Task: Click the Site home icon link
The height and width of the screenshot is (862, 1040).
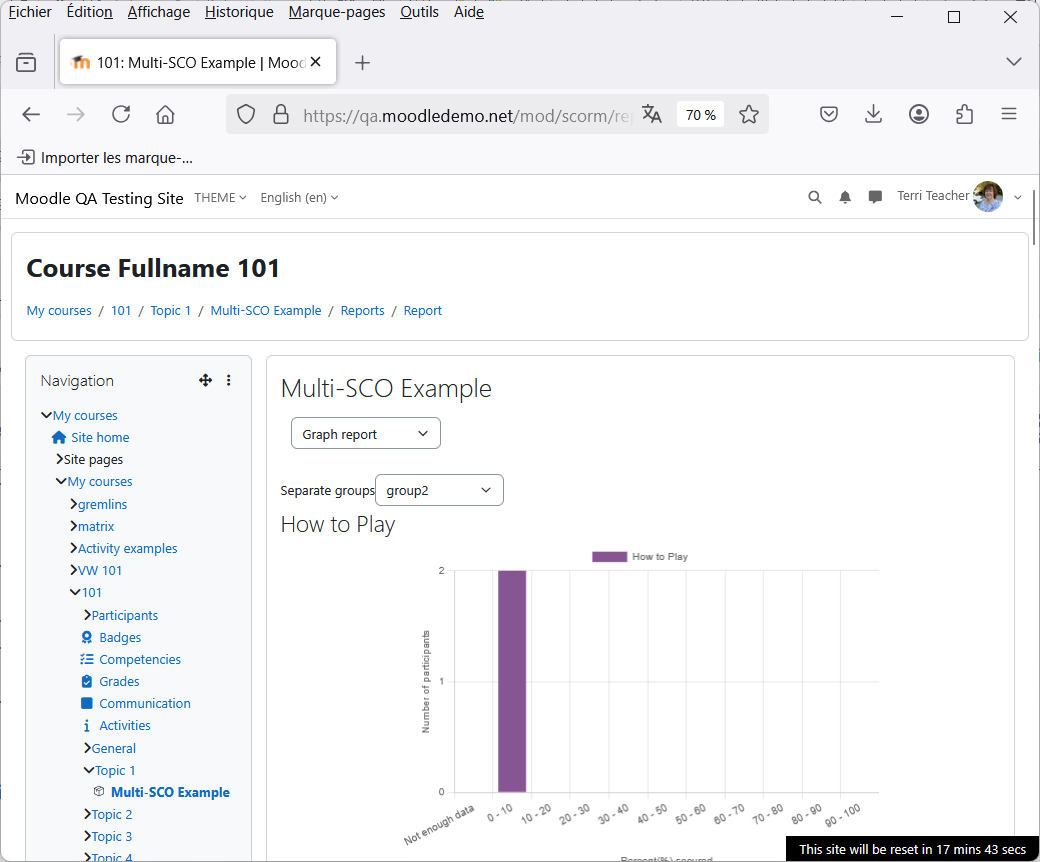Action: (x=59, y=438)
